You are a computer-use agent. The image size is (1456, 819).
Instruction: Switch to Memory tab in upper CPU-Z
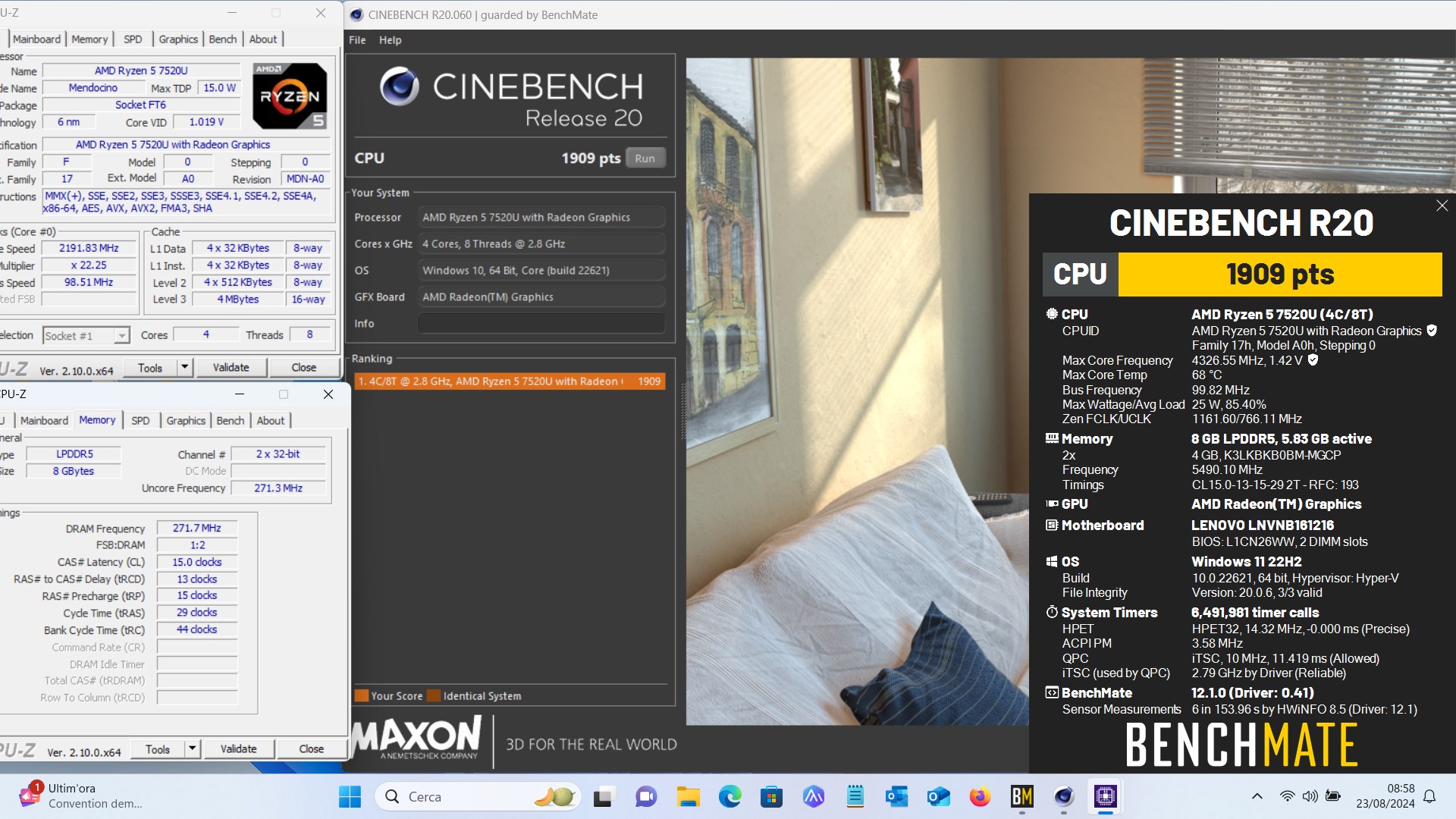click(89, 39)
